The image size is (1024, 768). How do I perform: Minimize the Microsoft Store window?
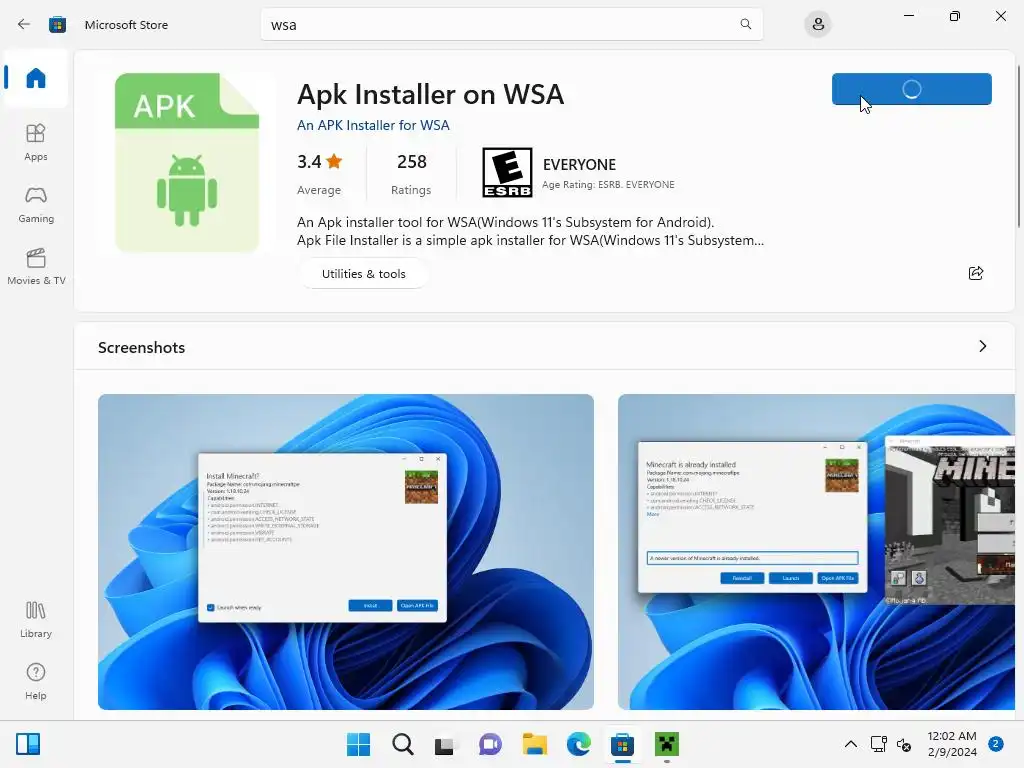[908, 16]
